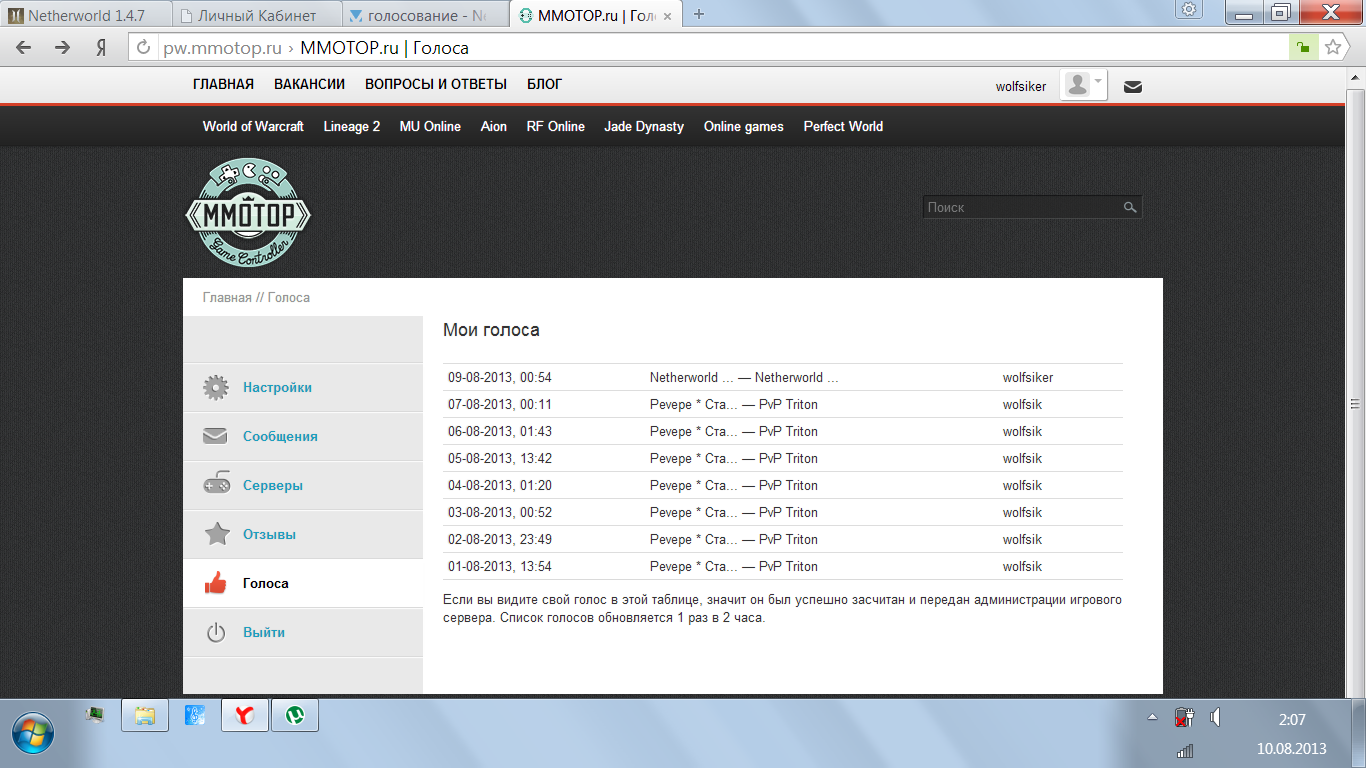Open uTorrent from the taskbar
1366x768 pixels.
(x=295, y=715)
